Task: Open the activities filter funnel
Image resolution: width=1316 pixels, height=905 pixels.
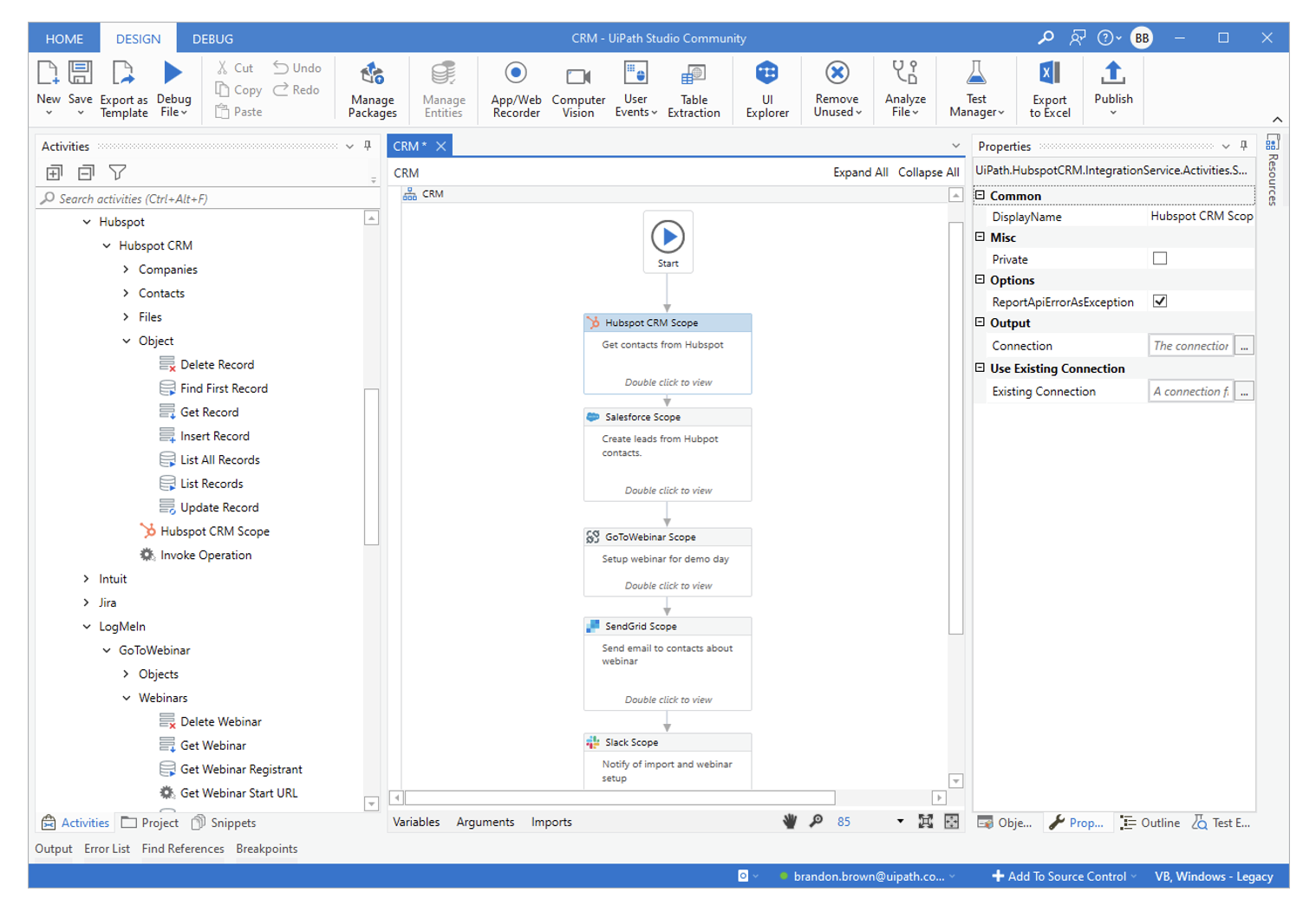Action: click(118, 173)
